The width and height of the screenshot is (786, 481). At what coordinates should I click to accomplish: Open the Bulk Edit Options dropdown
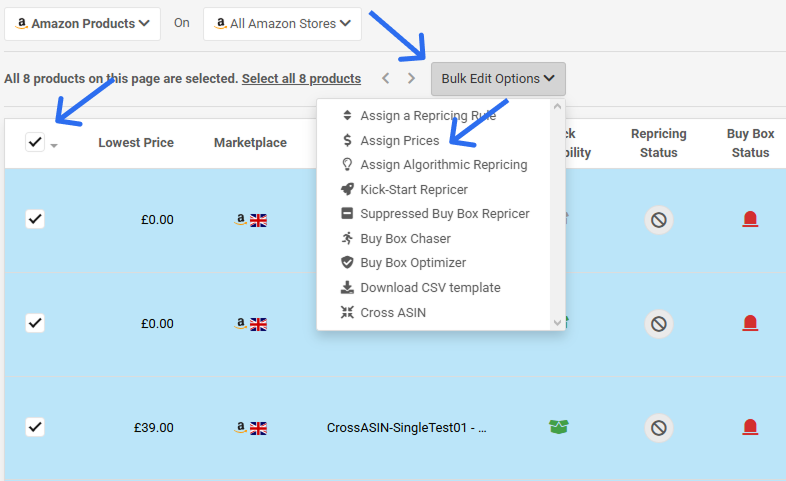(x=498, y=79)
